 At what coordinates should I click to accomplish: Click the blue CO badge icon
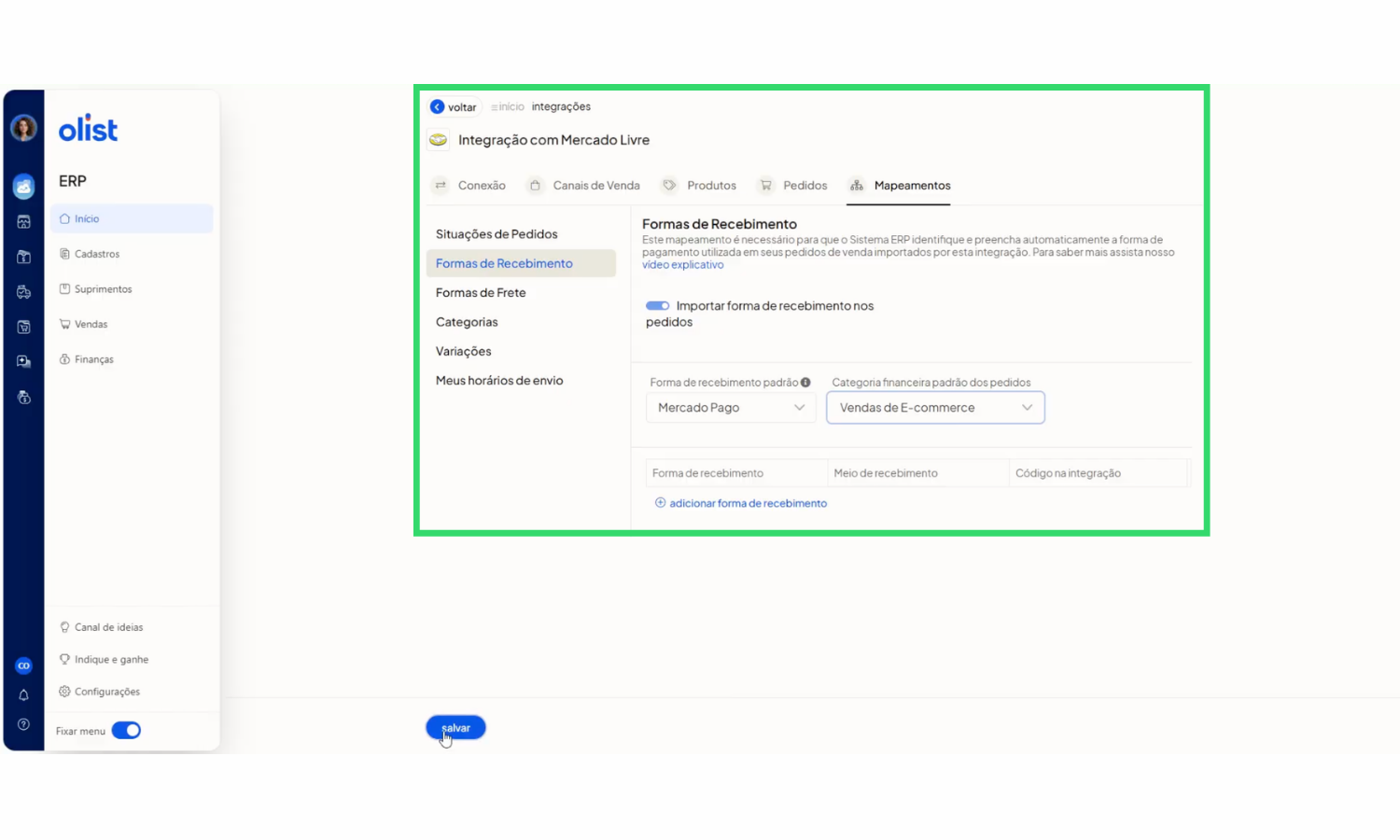[x=23, y=665]
